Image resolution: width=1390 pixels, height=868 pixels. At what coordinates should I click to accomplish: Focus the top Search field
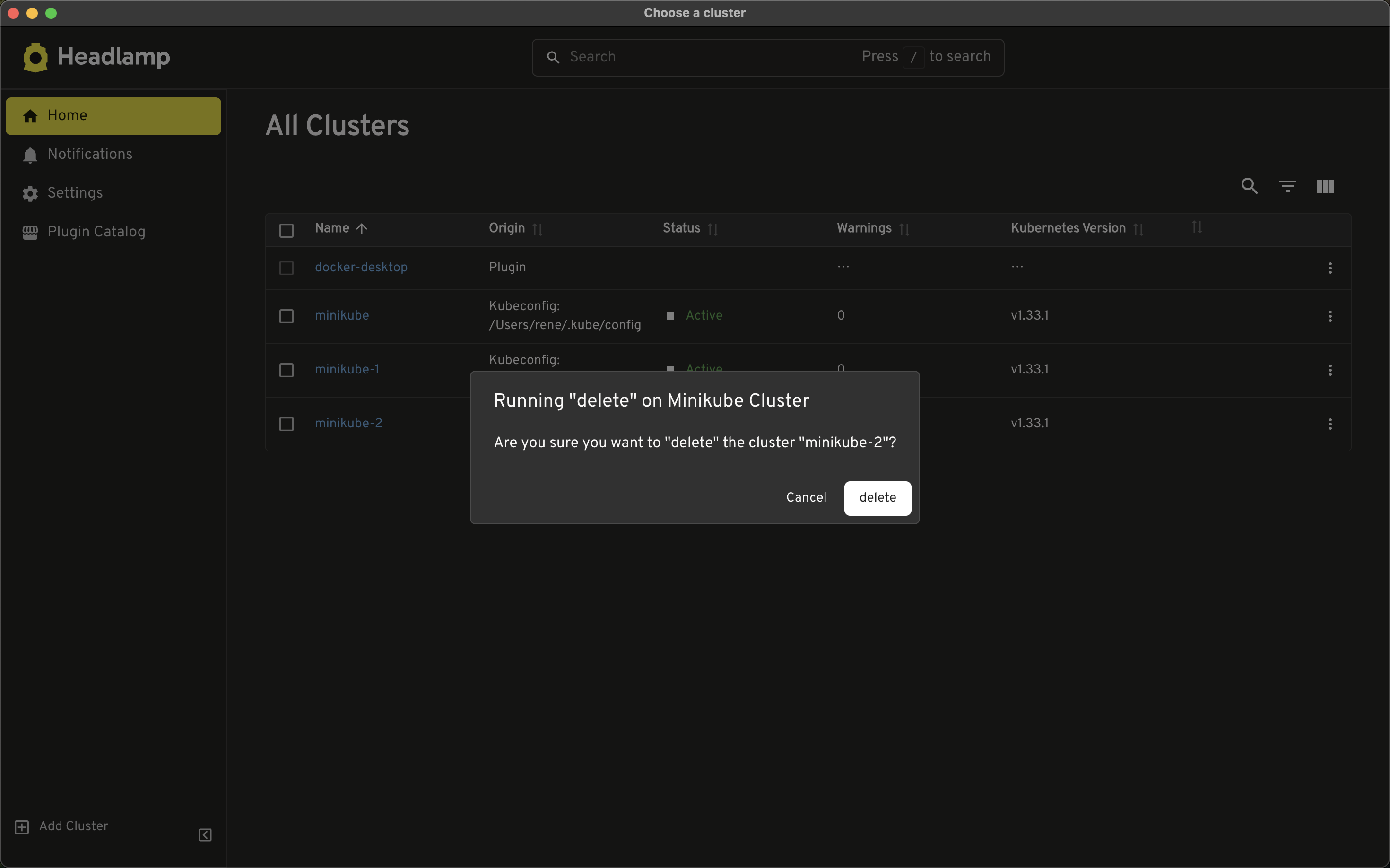click(709, 57)
